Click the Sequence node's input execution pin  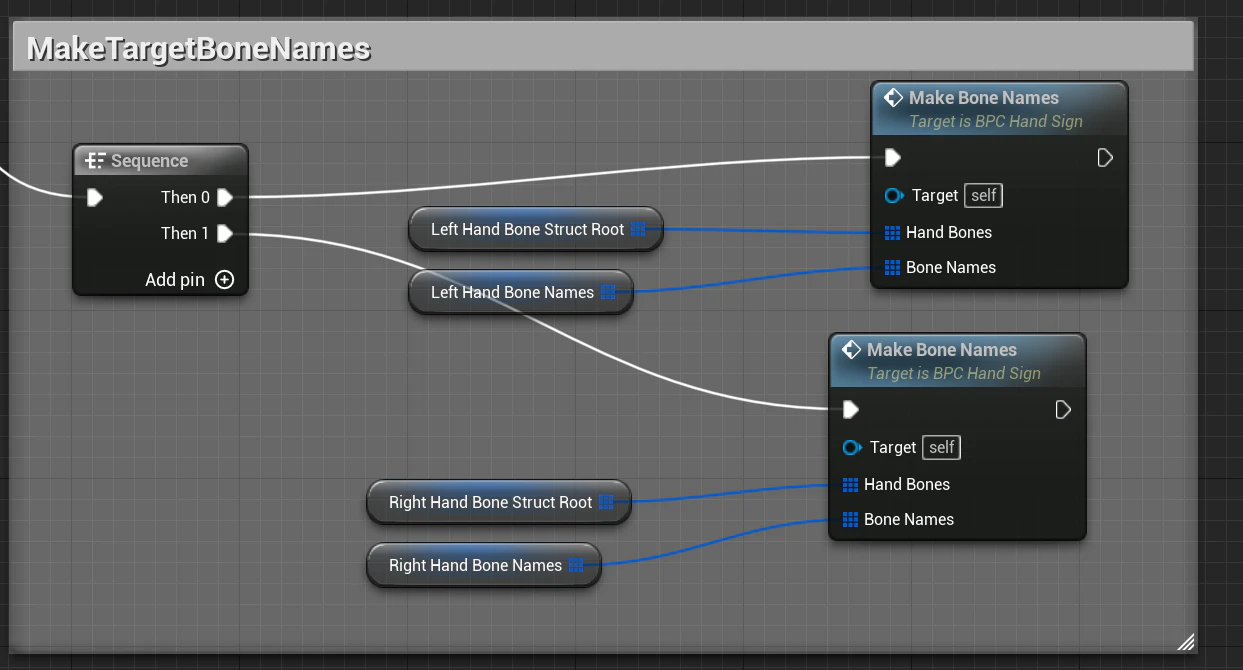95,197
